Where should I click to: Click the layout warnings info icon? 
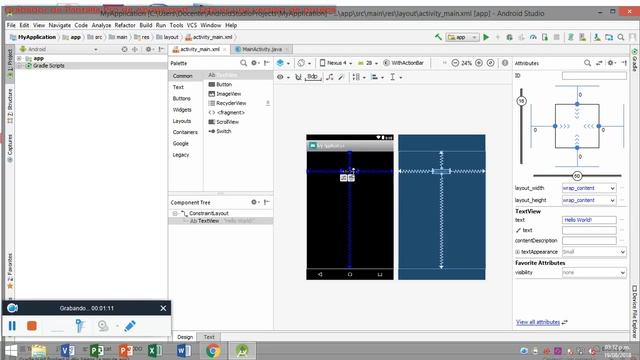pyautogui.click(x=505, y=63)
